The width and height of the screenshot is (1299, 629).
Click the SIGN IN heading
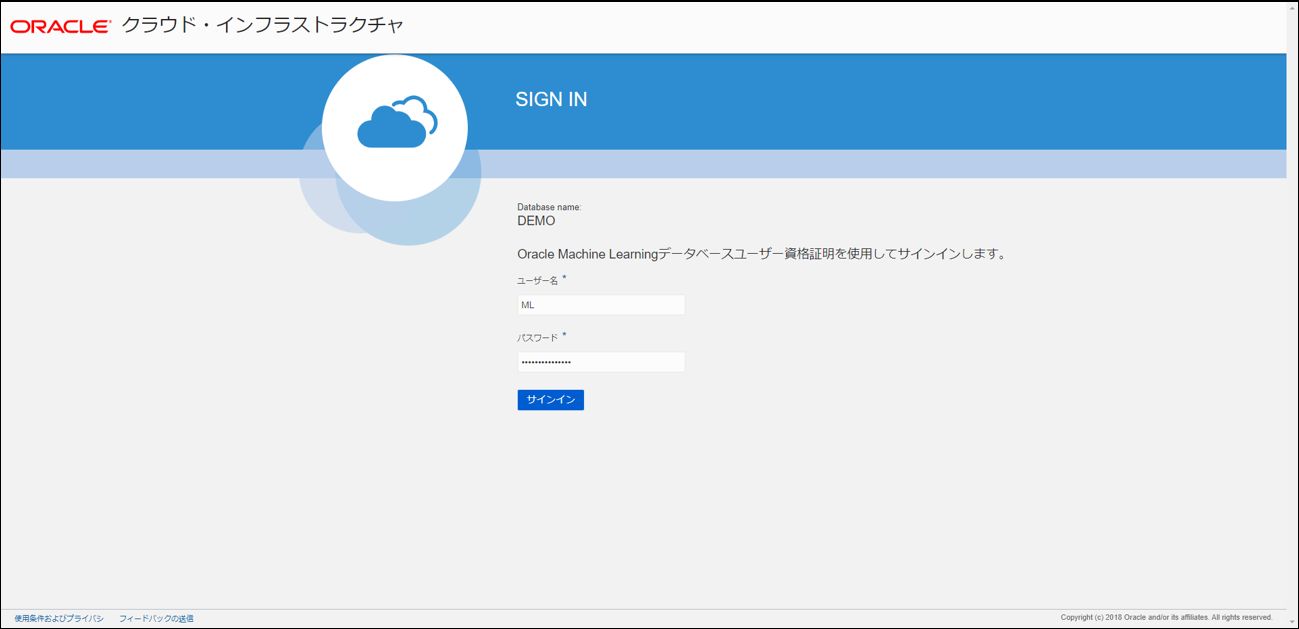(x=551, y=100)
